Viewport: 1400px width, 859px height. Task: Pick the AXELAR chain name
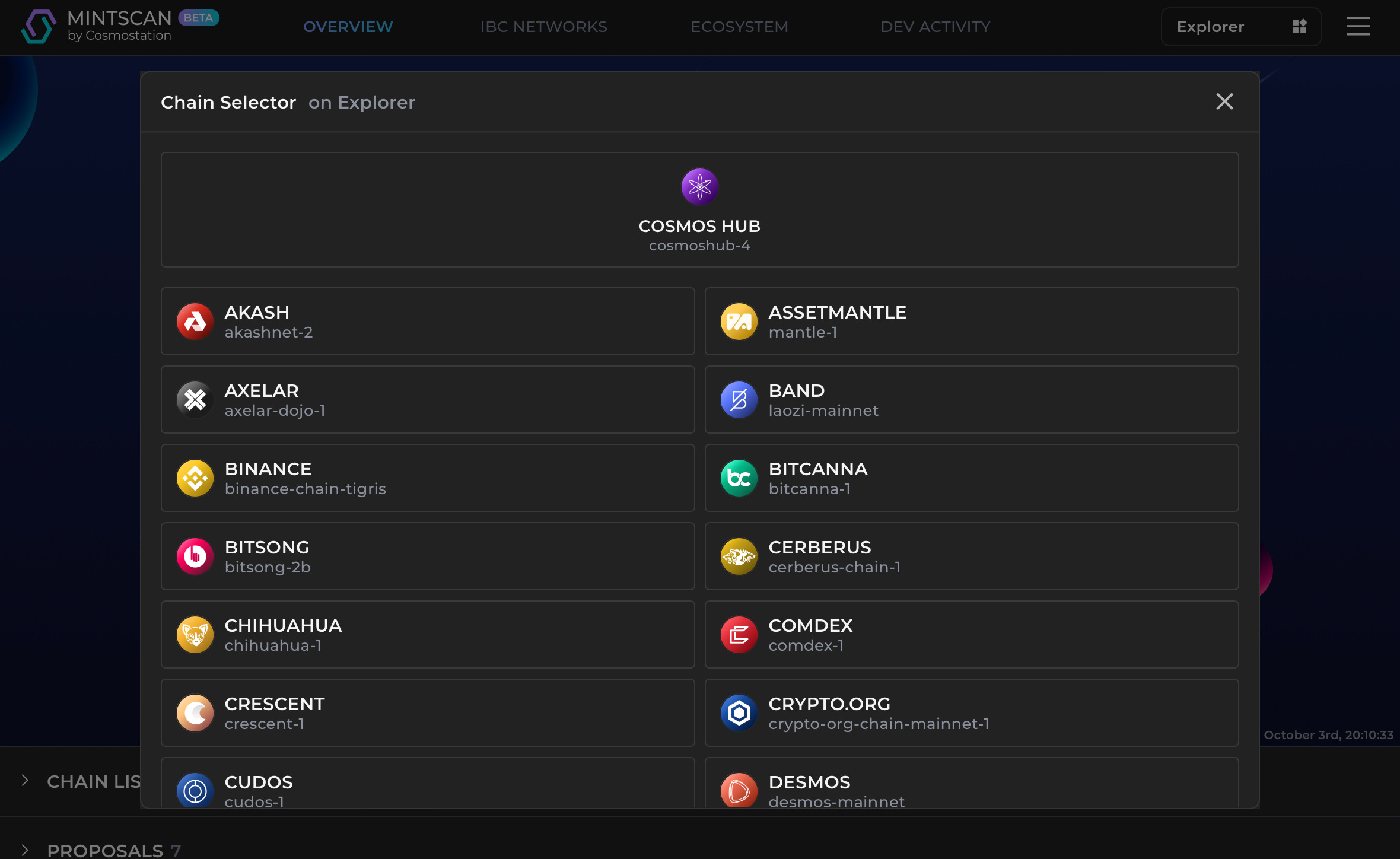pyautogui.click(x=262, y=390)
